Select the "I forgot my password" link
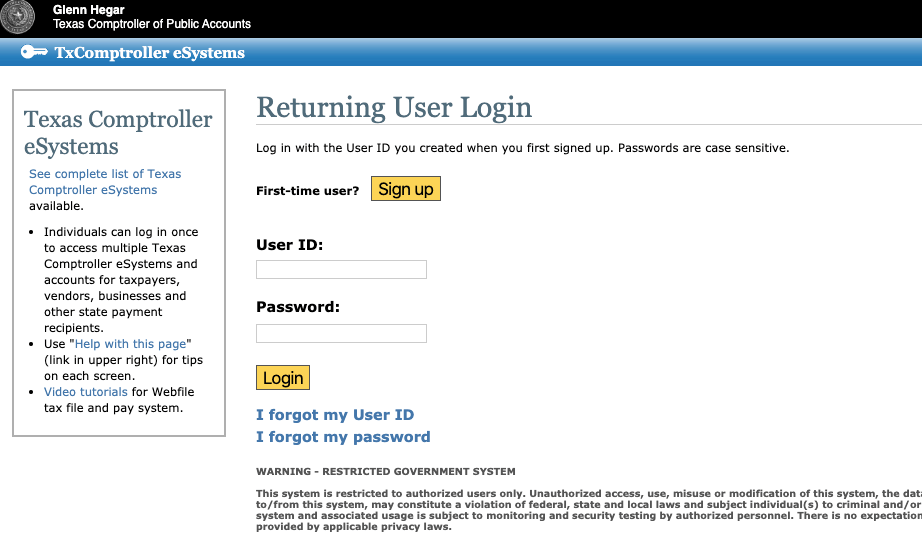 343,437
